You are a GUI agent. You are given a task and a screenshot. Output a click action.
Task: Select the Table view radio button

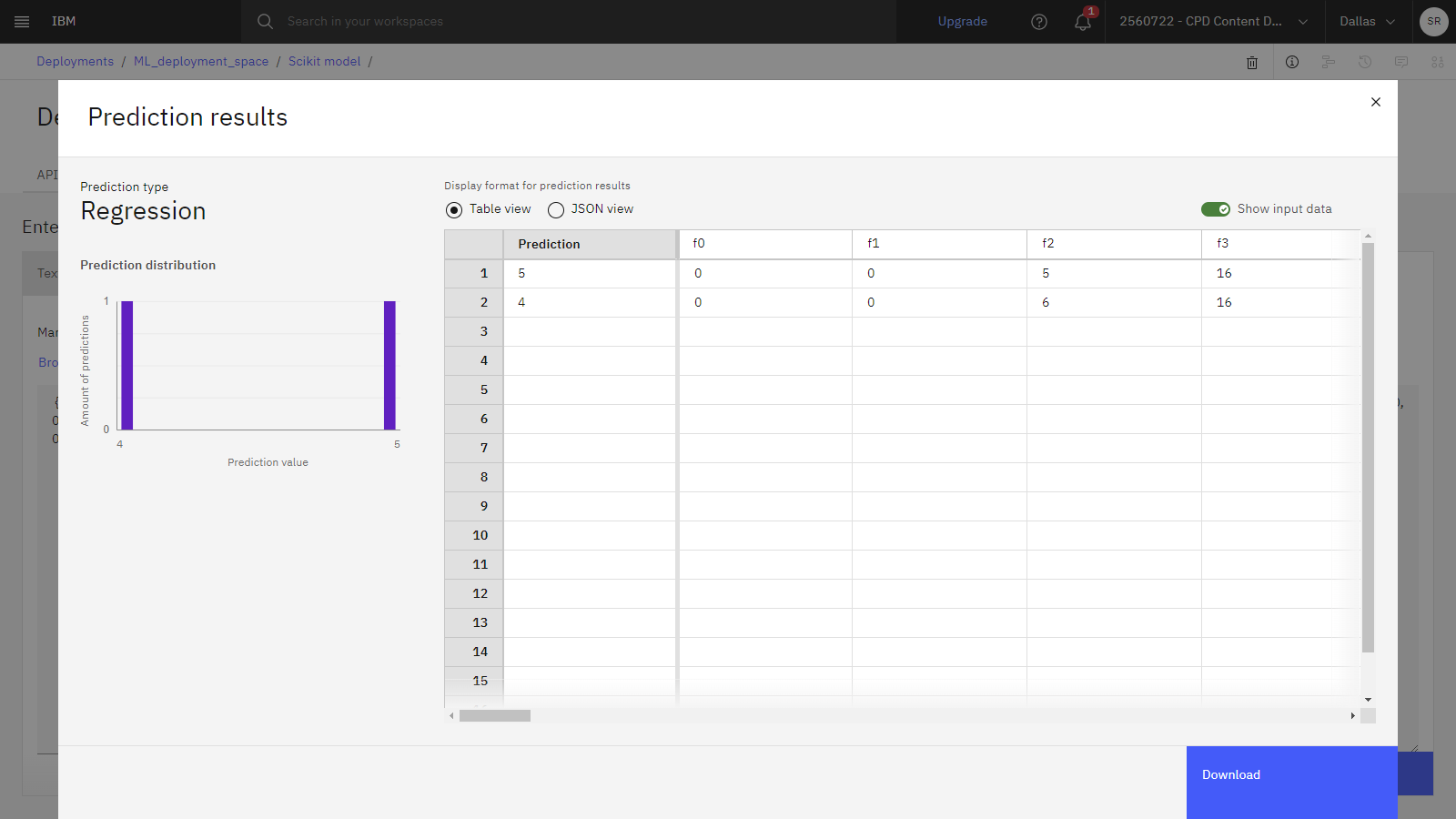pos(453,209)
